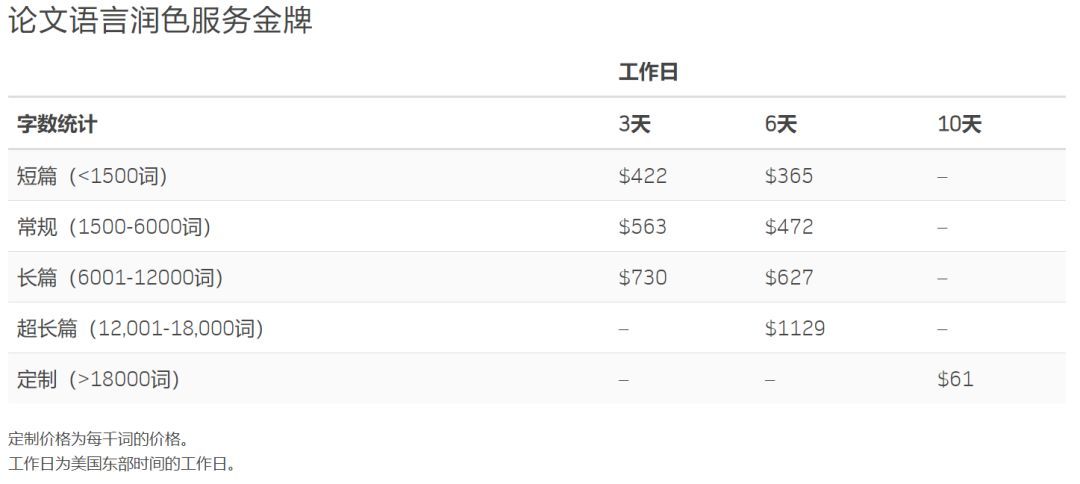Select the 定制 (>18000词) row label
Image resolution: width=1080 pixels, height=484 pixels.
click(x=98, y=379)
